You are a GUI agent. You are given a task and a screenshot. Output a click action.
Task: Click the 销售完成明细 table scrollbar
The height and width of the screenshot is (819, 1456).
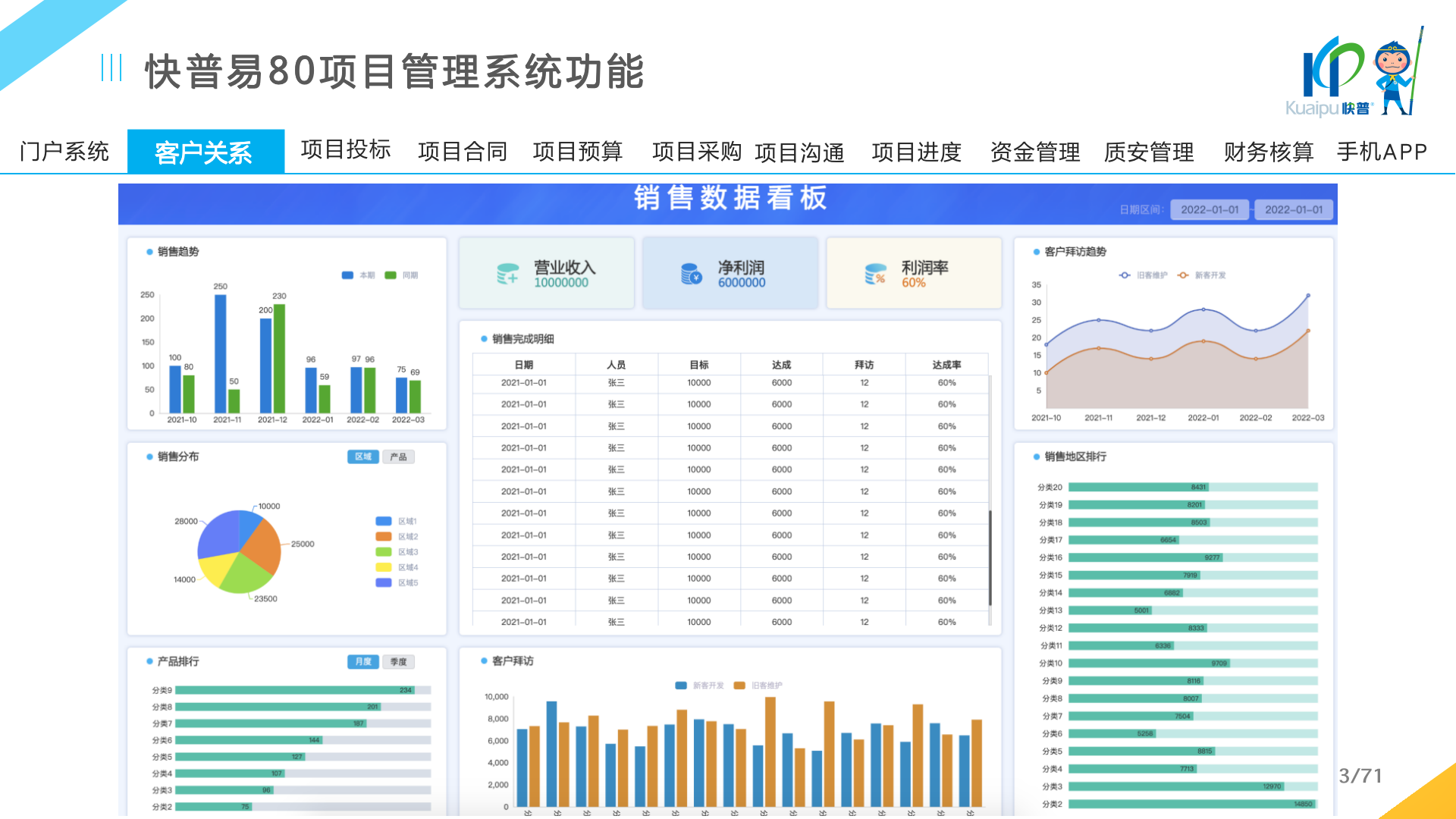(990, 557)
